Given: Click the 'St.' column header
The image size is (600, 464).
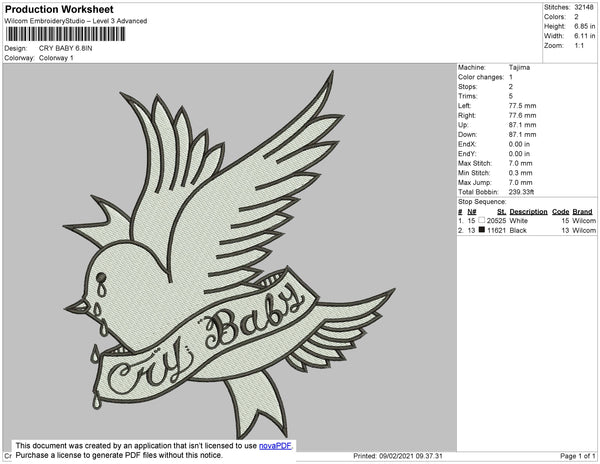Looking at the screenshot, I should 501,212.
